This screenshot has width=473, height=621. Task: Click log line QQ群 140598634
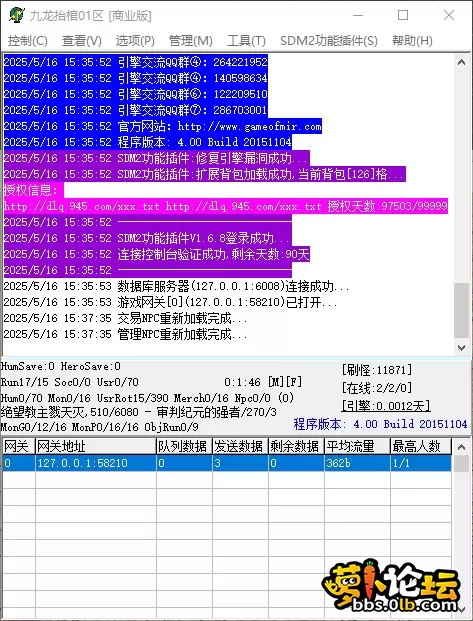coord(135,78)
